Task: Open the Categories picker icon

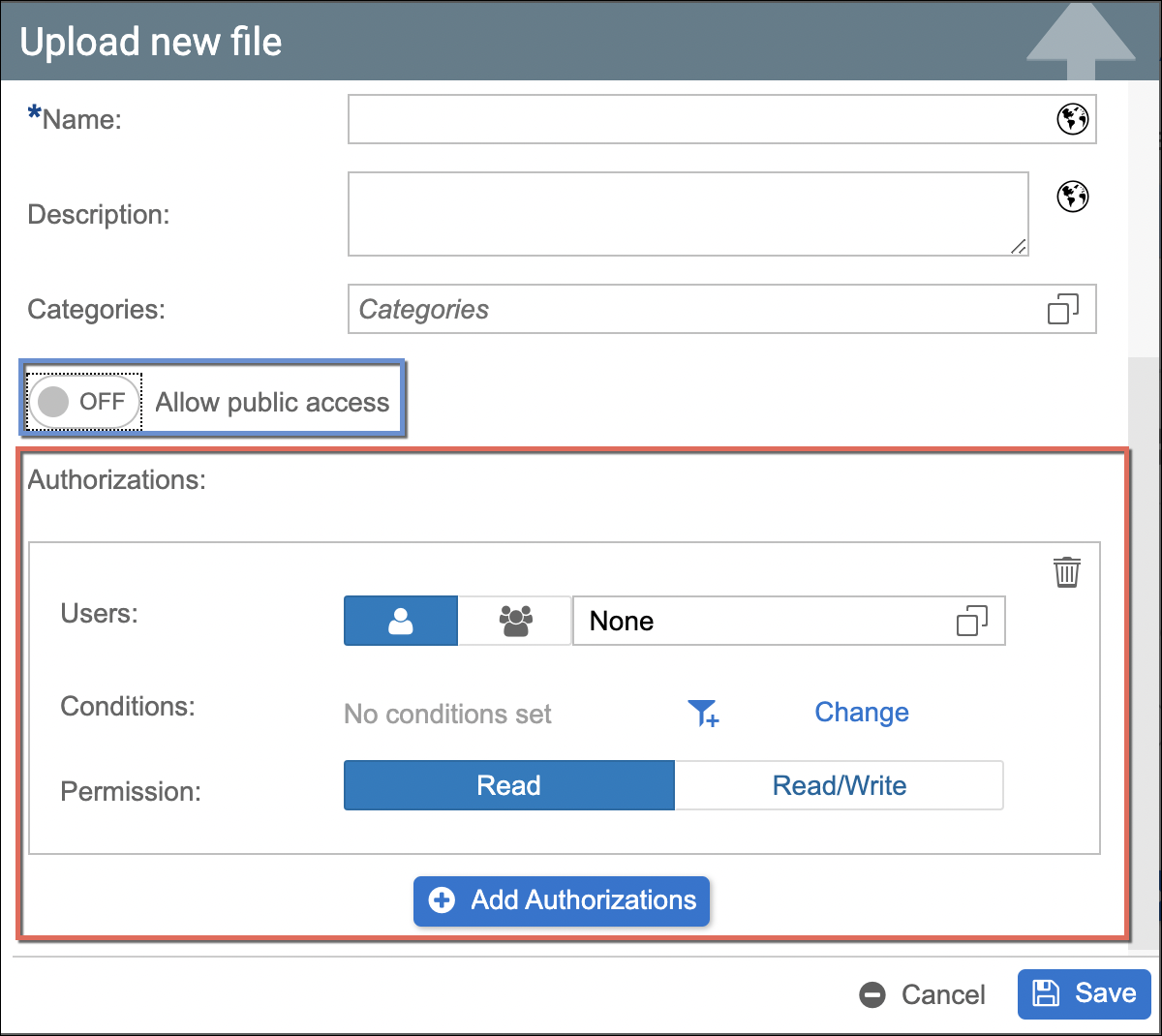Action: coord(1062,309)
